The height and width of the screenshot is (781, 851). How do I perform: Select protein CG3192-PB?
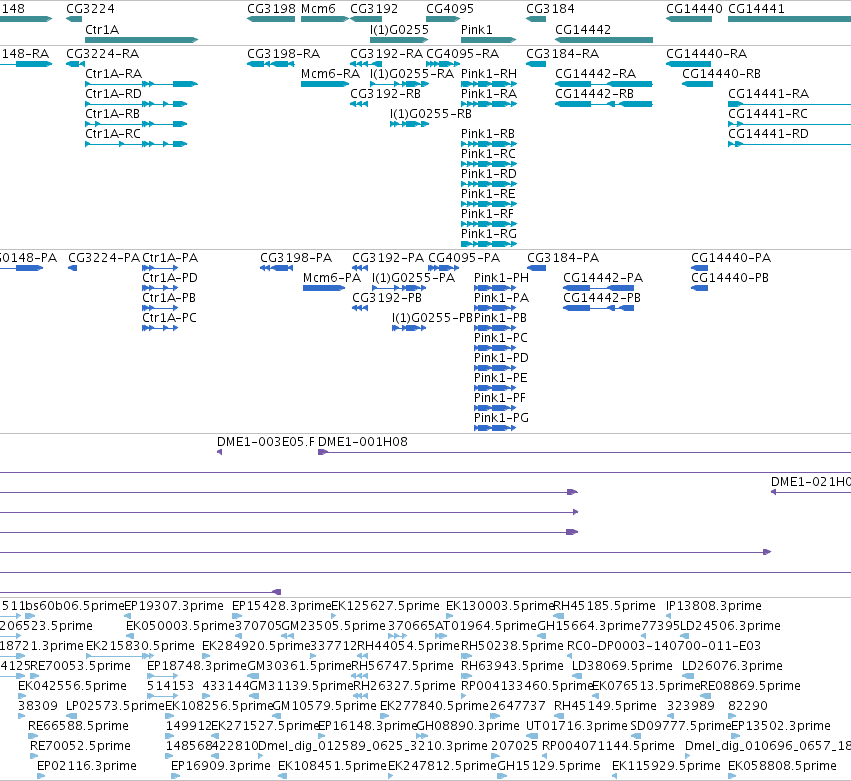click(x=360, y=308)
